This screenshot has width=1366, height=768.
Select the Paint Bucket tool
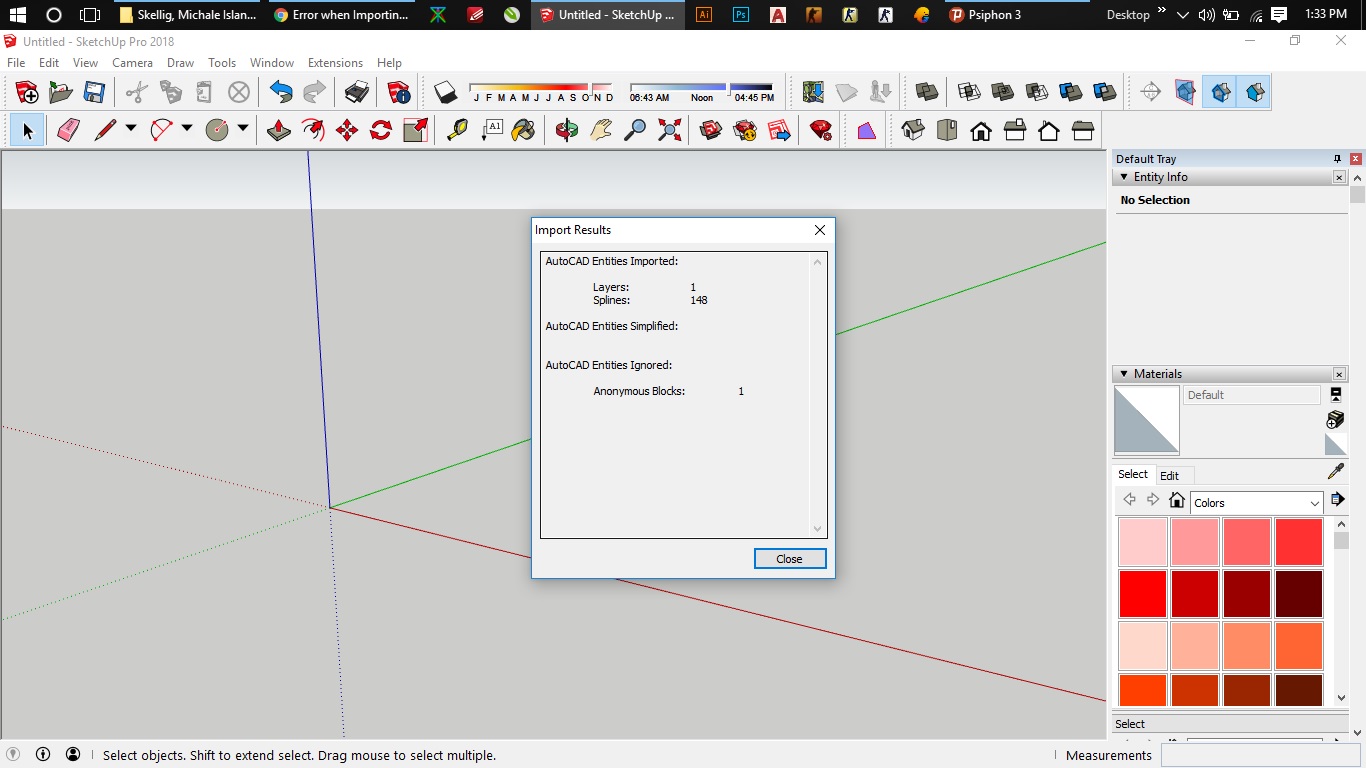pos(523,130)
